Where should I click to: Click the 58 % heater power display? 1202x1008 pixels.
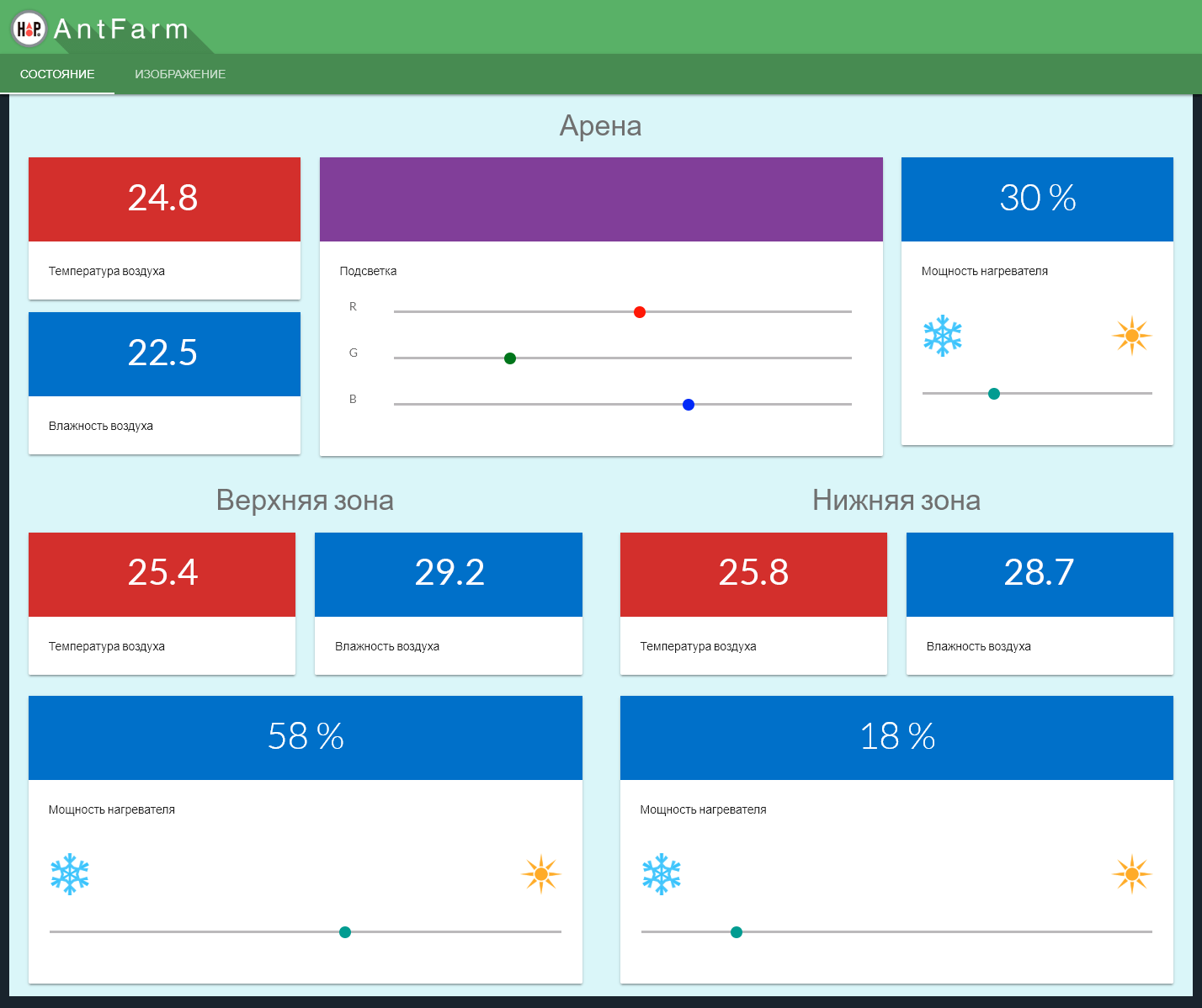tap(306, 737)
